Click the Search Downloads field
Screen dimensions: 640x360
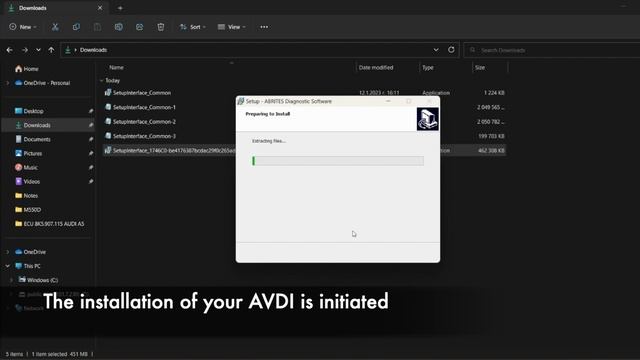click(x=552, y=50)
